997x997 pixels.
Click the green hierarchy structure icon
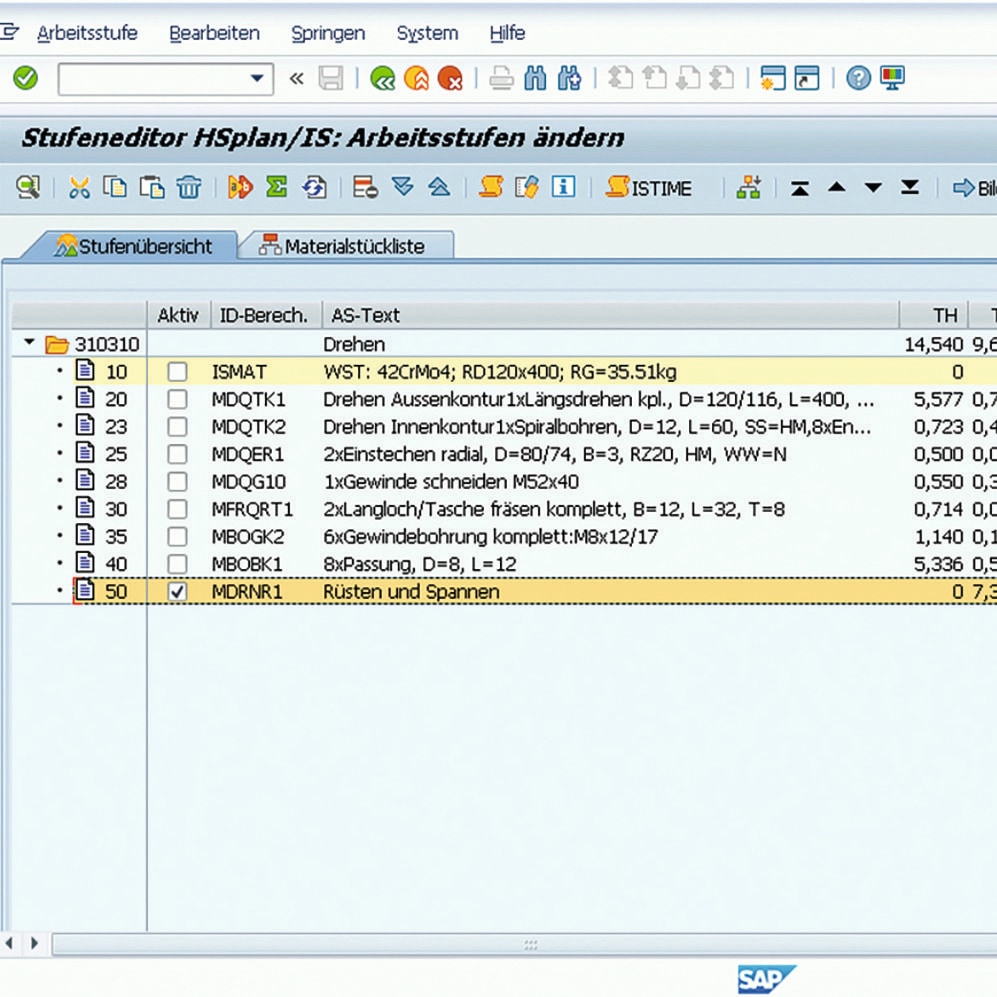tap(749, 188)
